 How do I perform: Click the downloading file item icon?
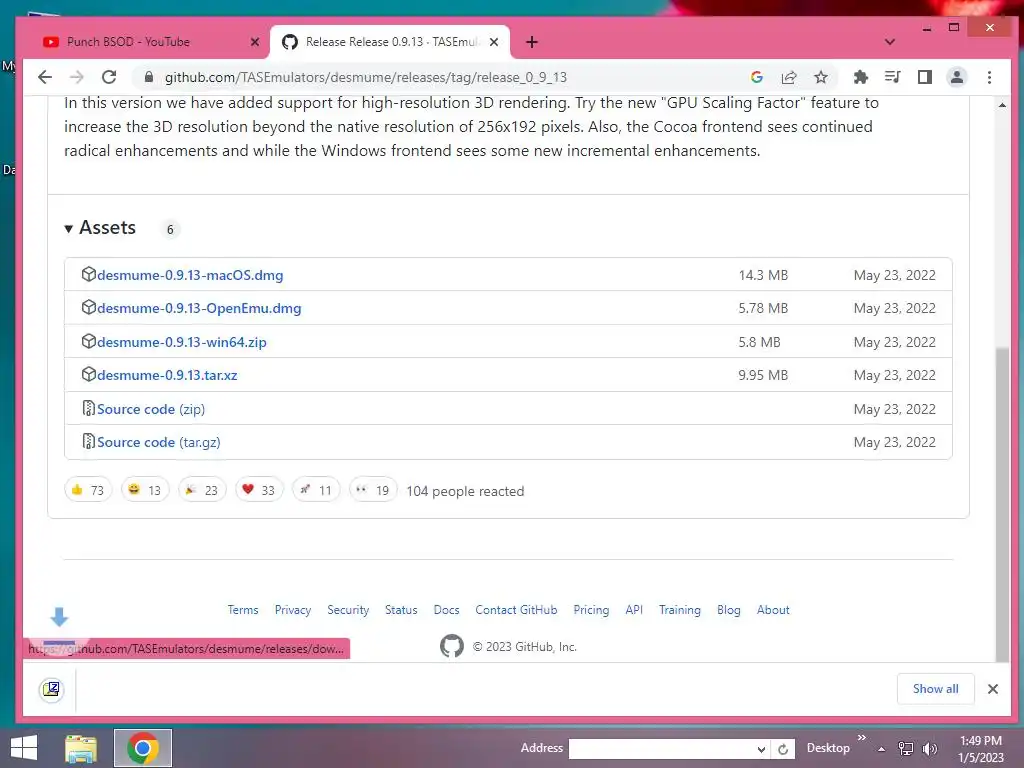[x=52, y=689]
